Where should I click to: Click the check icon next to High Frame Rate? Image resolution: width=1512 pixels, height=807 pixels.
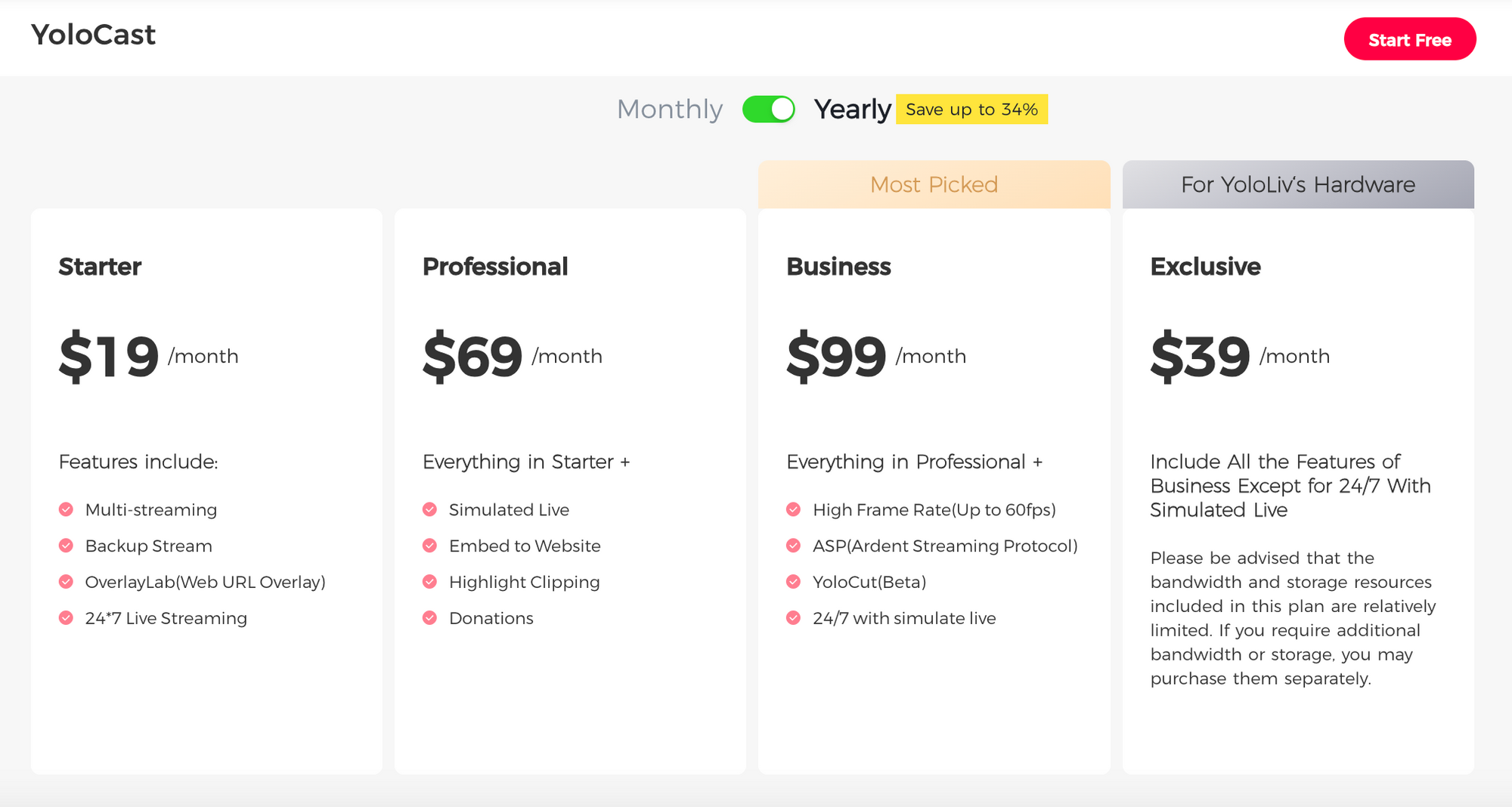pos(793,509)
